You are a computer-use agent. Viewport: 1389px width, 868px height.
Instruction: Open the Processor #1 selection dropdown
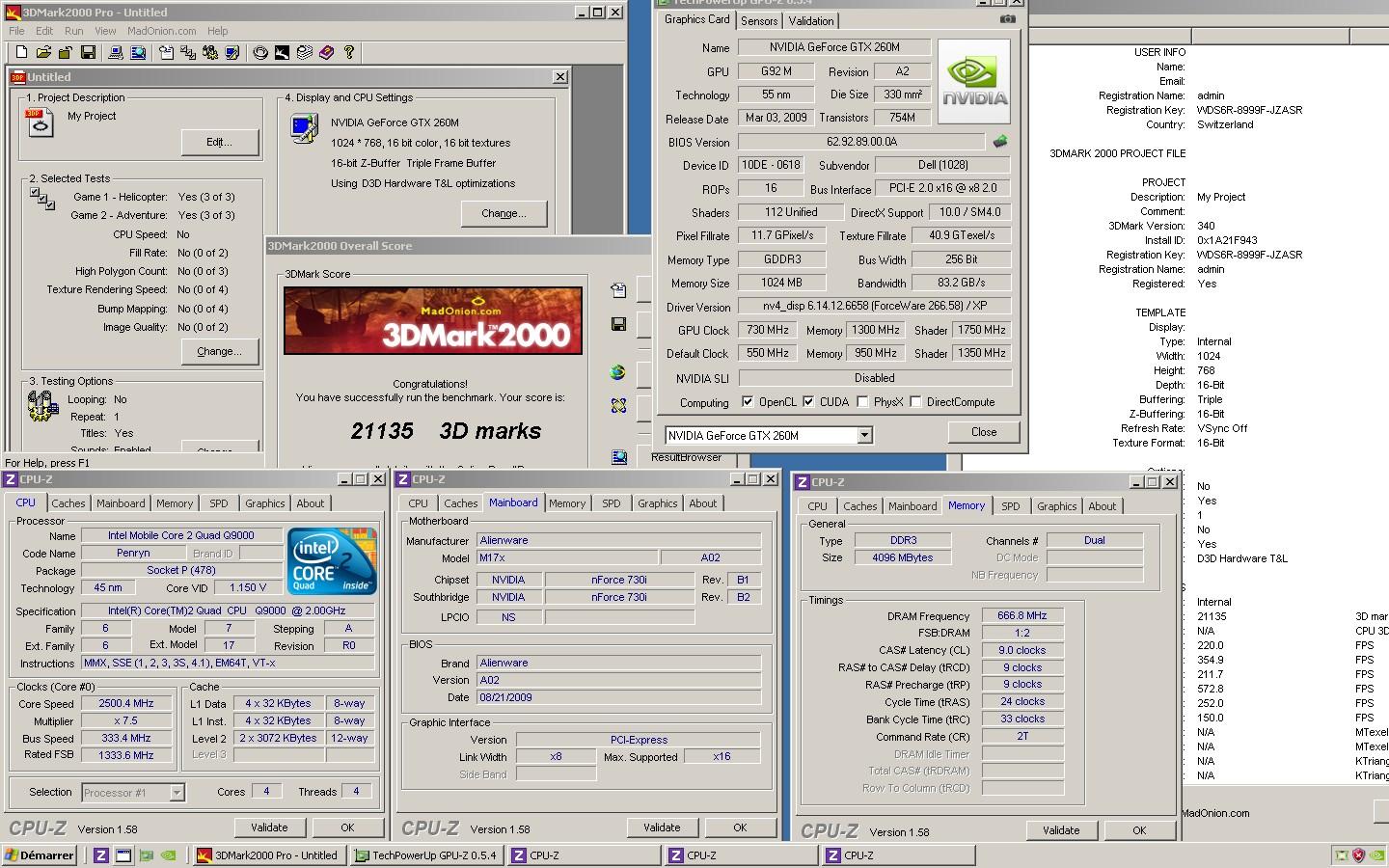click(x=177, y=792)
